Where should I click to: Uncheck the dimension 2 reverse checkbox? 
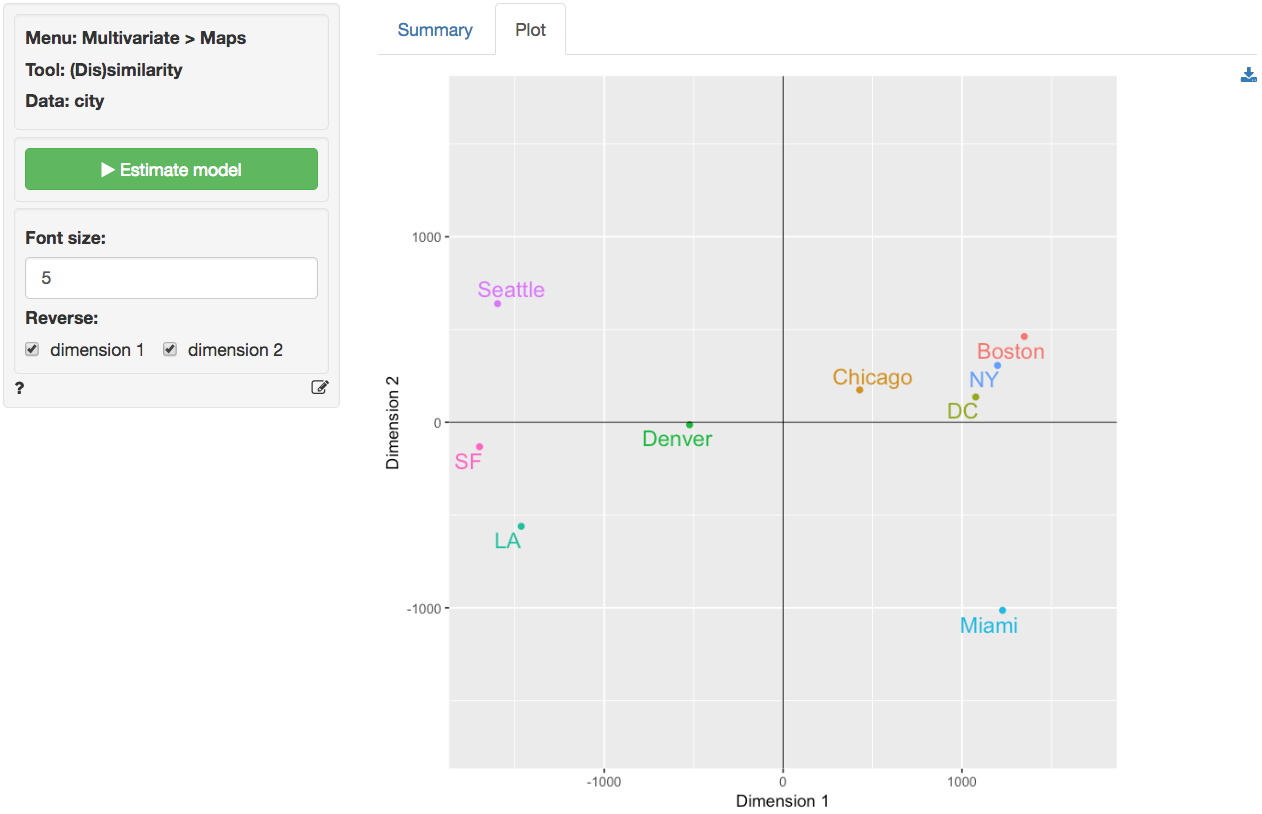[x=170, y=350]
